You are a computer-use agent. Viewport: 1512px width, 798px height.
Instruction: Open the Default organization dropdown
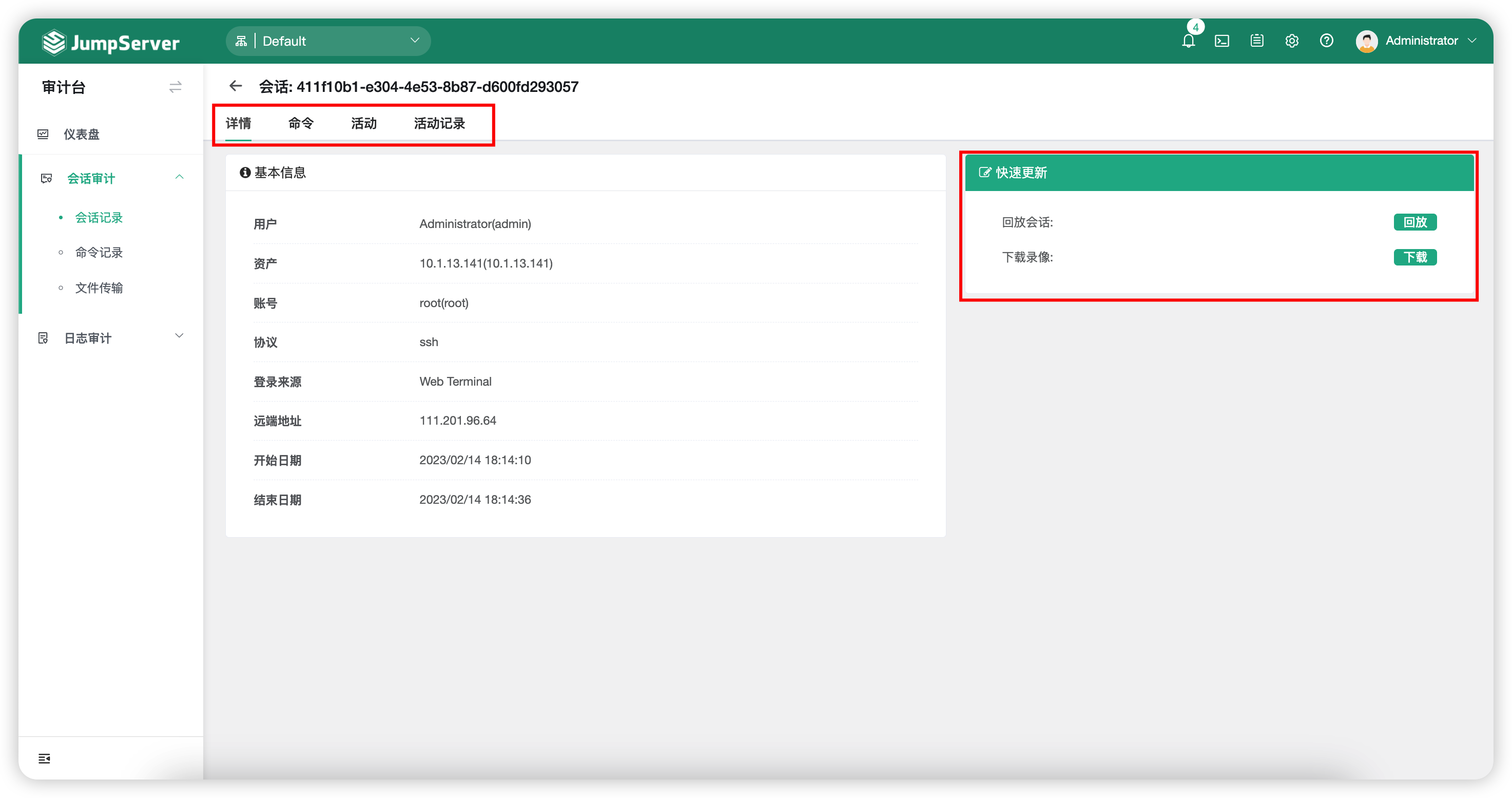tap(328, 41)
